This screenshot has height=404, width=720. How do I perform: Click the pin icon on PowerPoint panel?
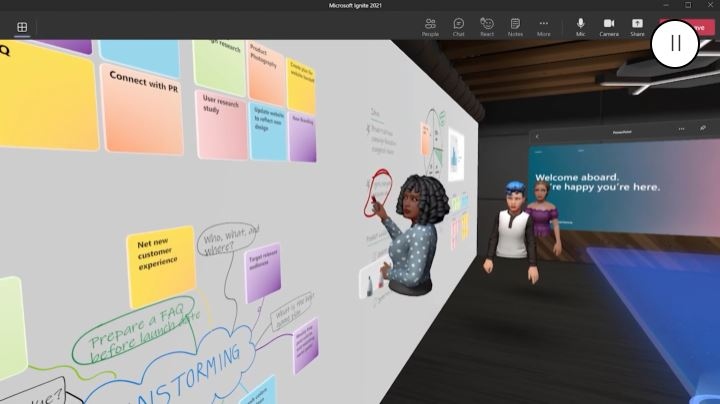(x=703, y=128)
